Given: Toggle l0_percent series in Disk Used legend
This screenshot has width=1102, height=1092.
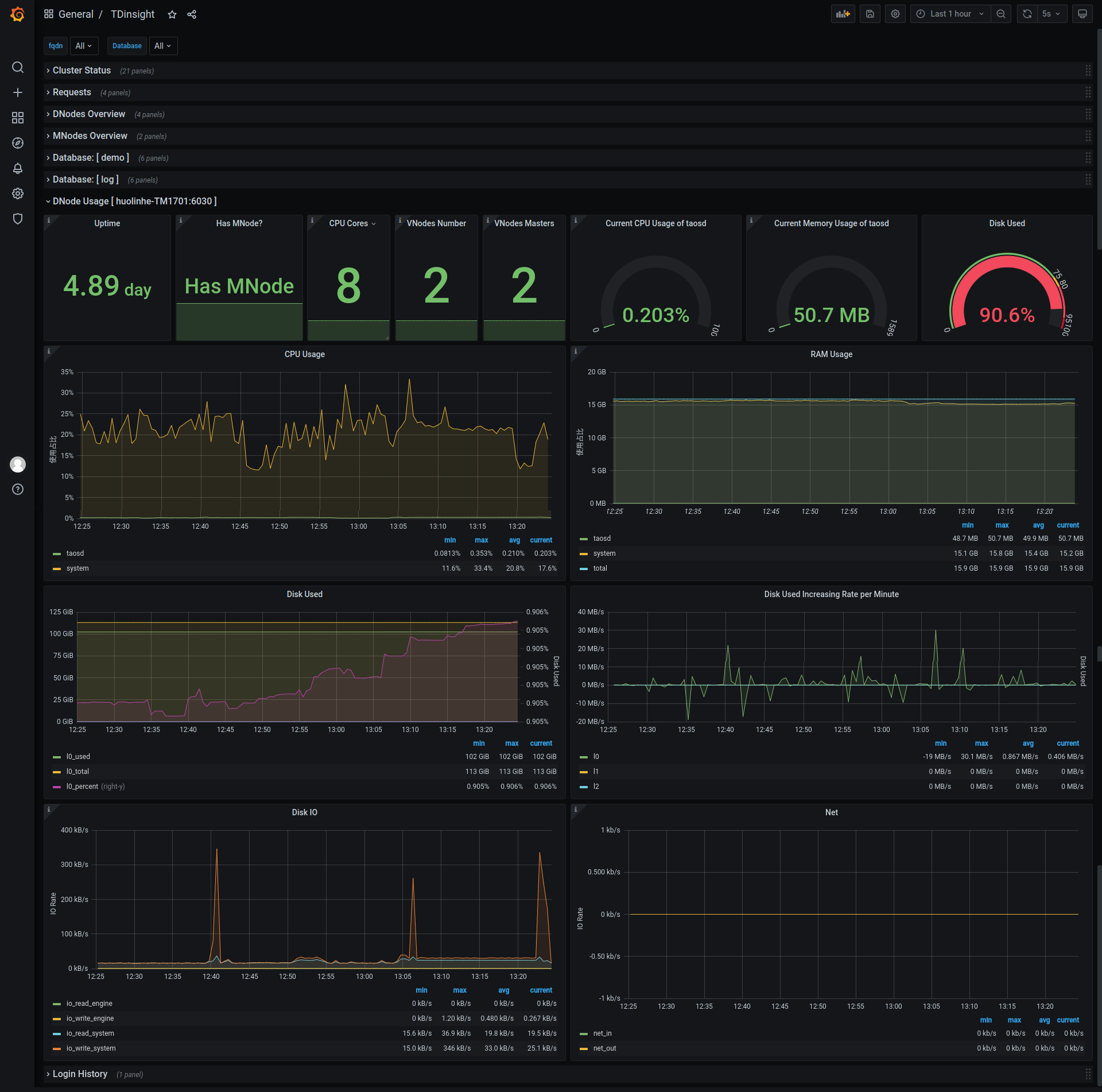Looking at the screenshot, I should pyautogui.click(x=82, y=787).
